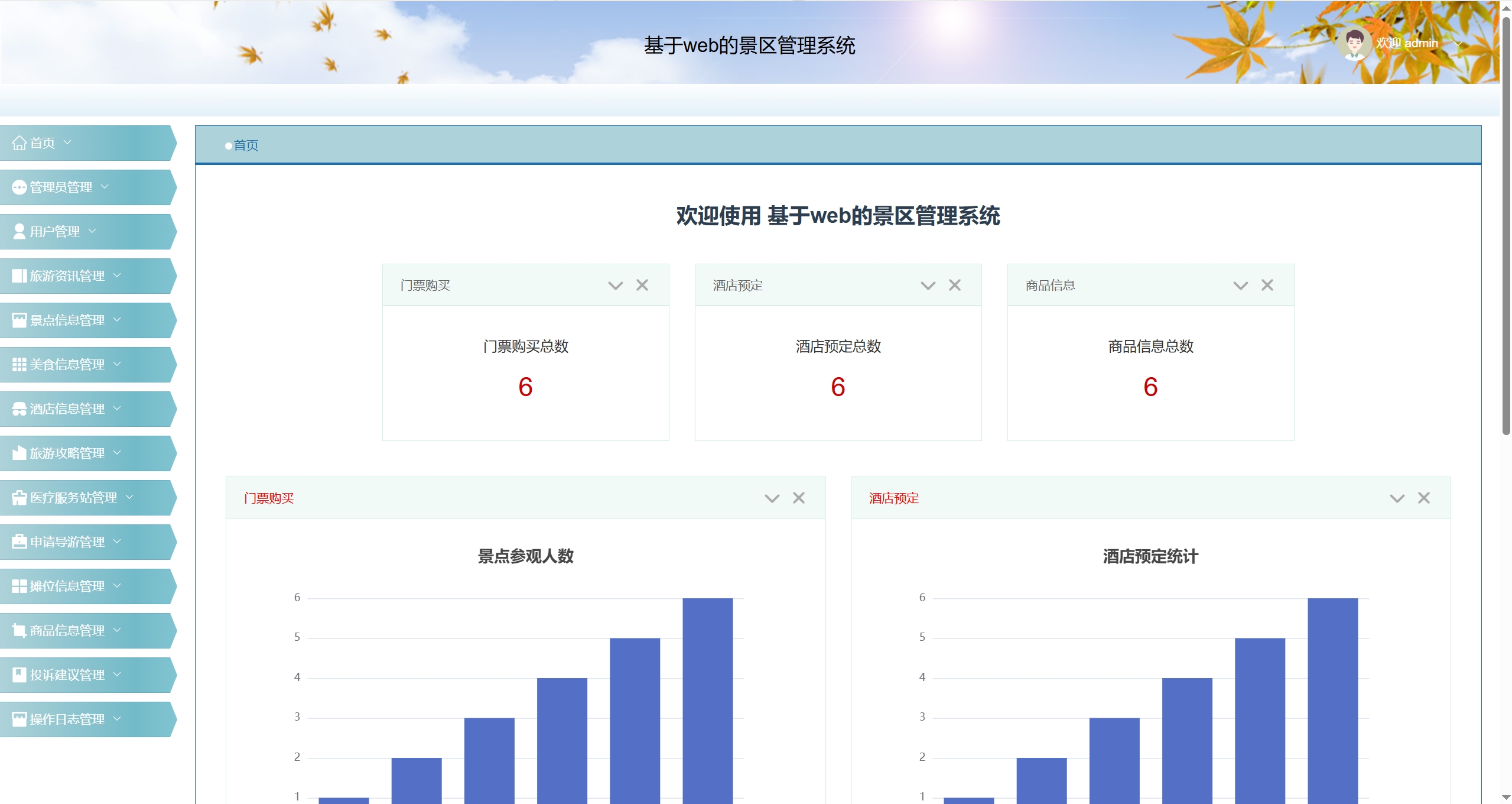The width and height of the screenshot is (1512, 804).
Task: Click the admin avatar picture
Action: (1354, 43)
